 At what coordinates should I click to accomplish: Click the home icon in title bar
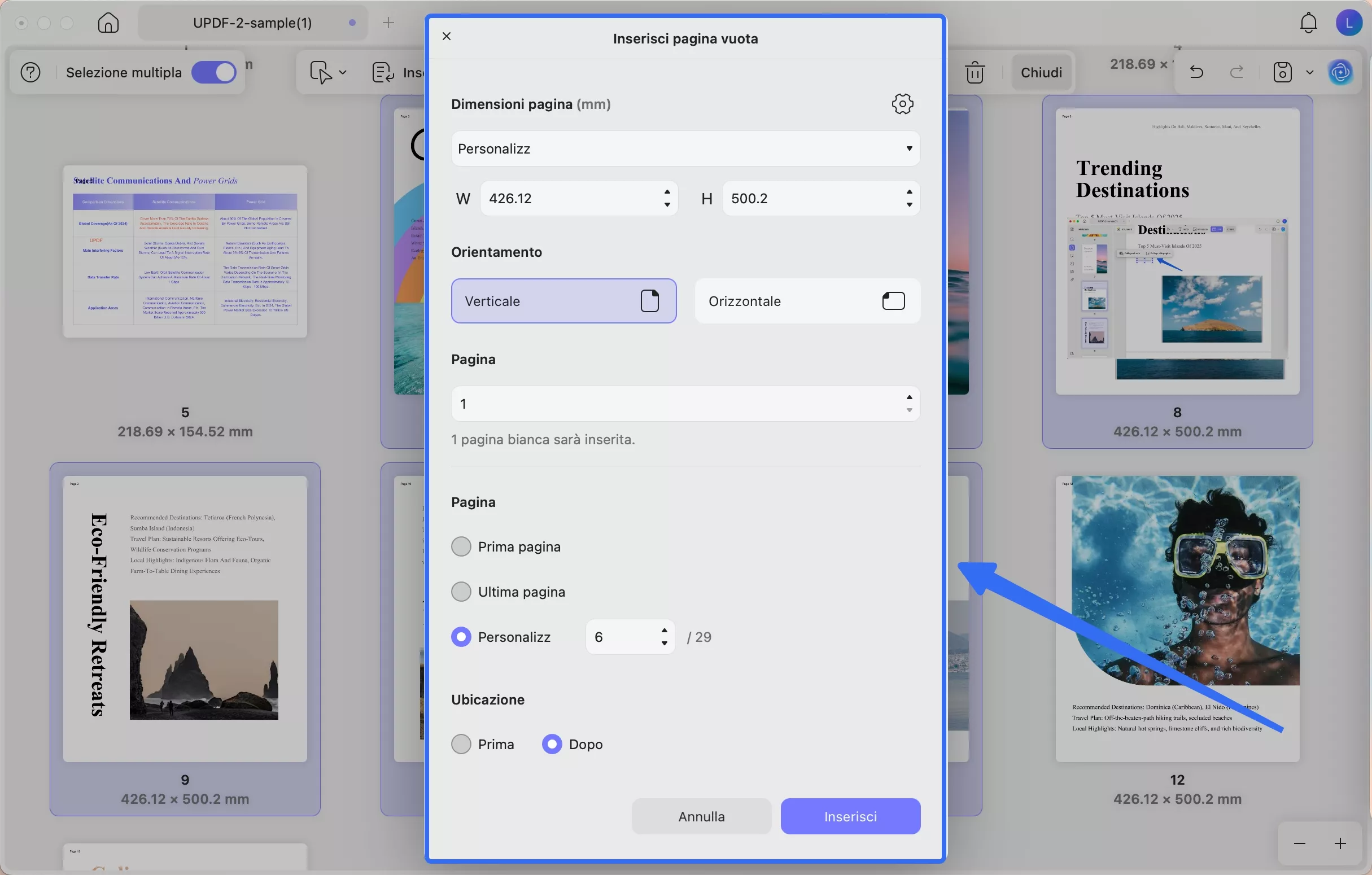pyautogui.click(x=108, y=23)
